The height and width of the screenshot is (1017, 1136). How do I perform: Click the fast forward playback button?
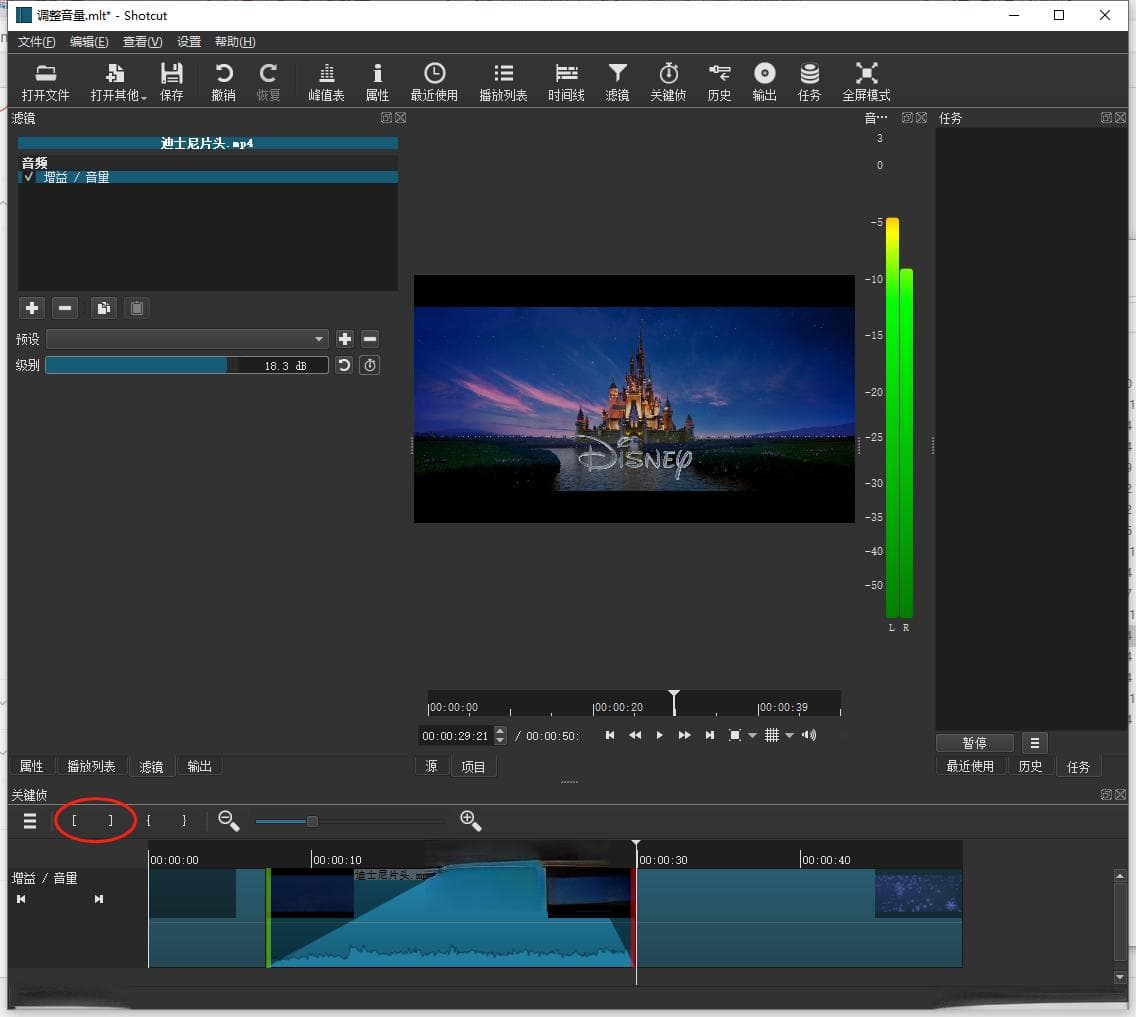point(685,735)
